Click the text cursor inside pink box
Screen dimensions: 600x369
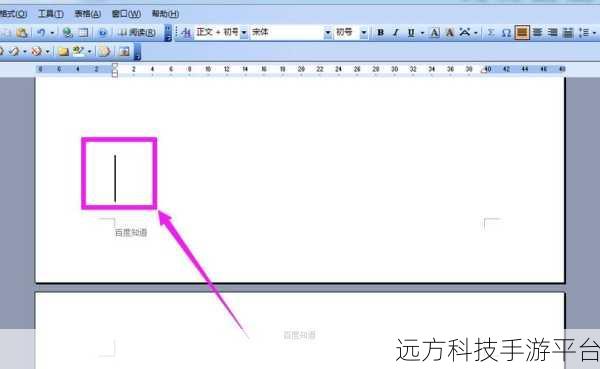[115, 178]
